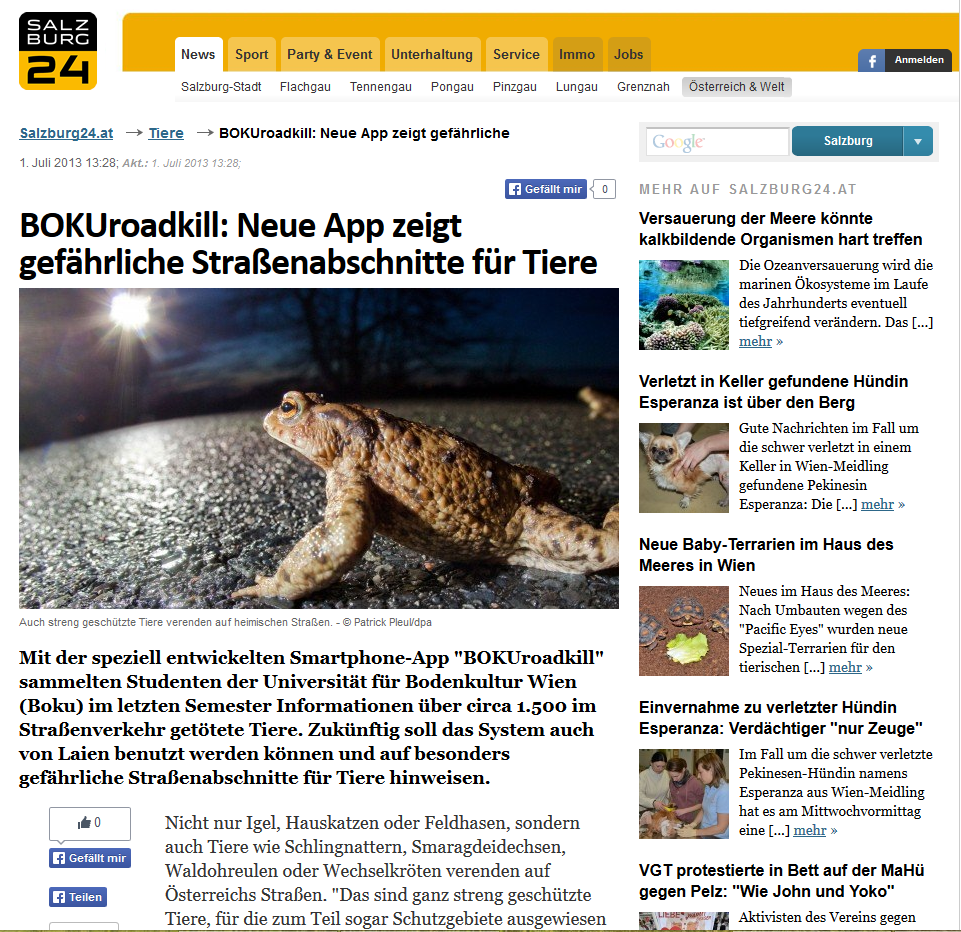The height and width of the screenshot is (932, 961).
Task: Click the 'Gefällt mir' button beside article text
Action: point(89,858)
